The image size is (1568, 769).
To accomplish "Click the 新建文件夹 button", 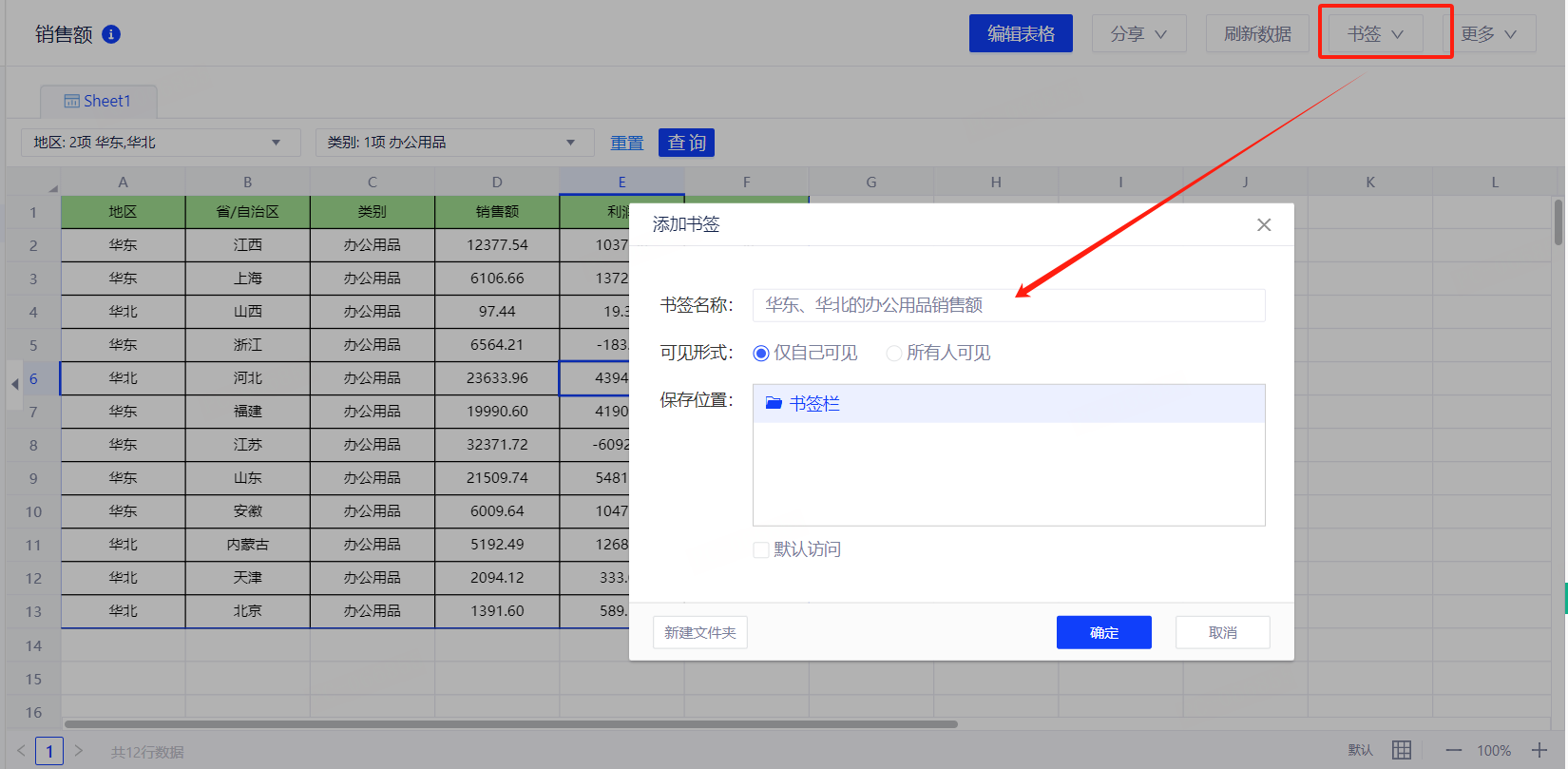I will (699, 633).
